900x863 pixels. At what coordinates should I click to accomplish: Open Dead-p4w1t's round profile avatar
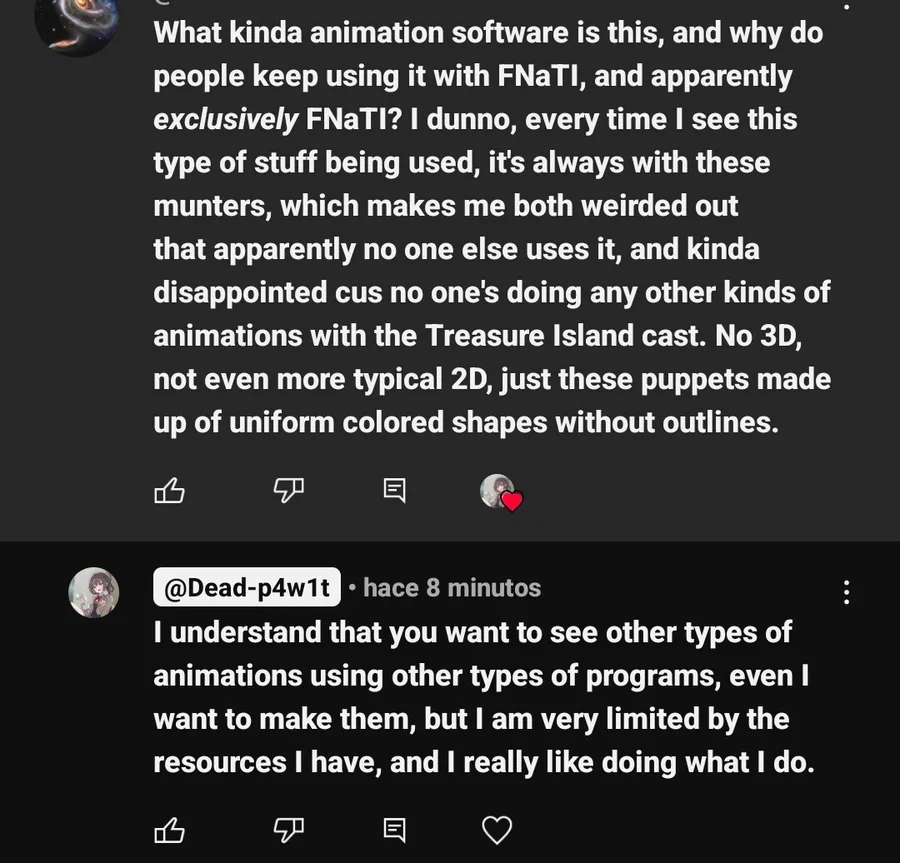pos(94,592)
